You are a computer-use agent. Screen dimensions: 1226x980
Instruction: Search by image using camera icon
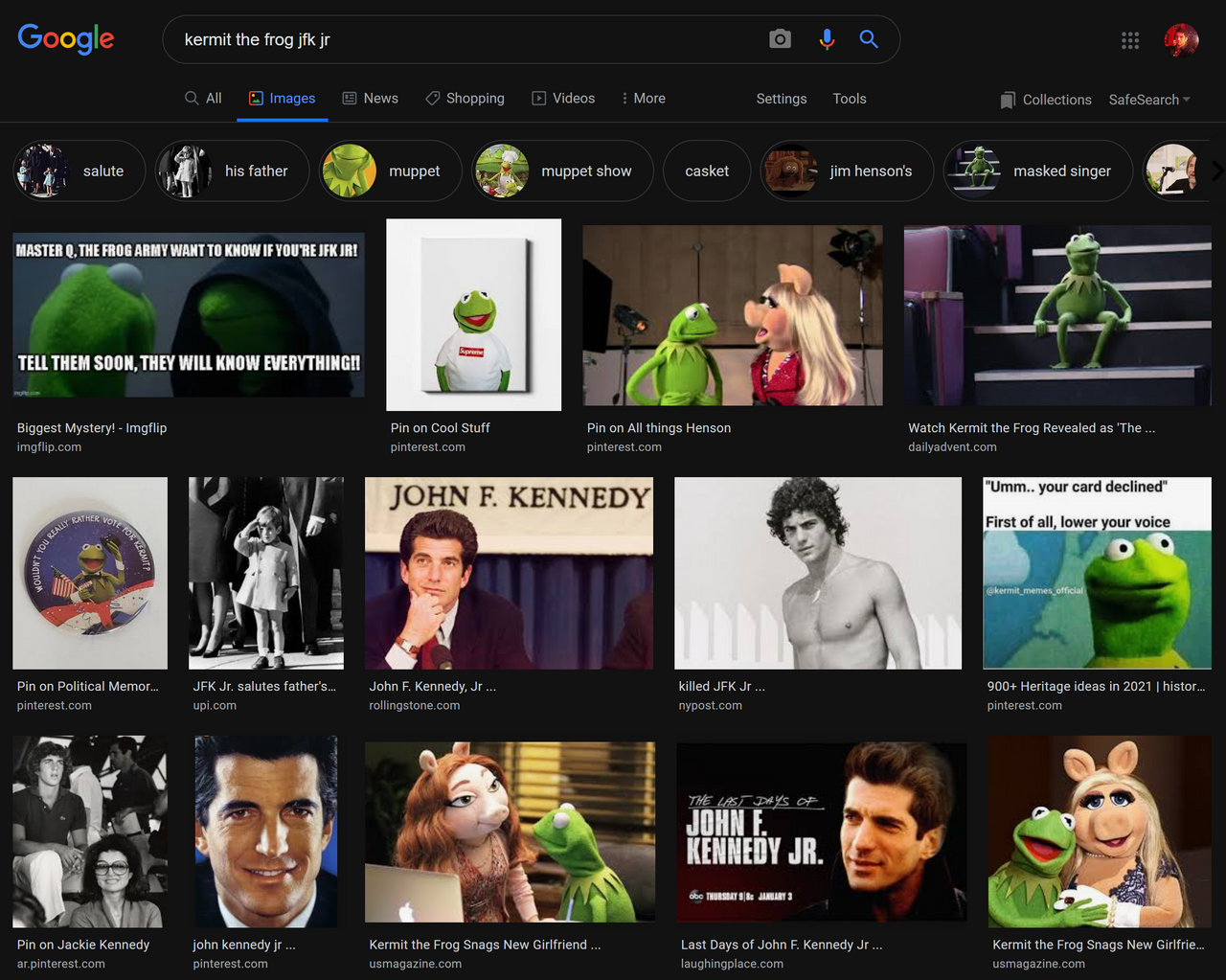point(781,39)
